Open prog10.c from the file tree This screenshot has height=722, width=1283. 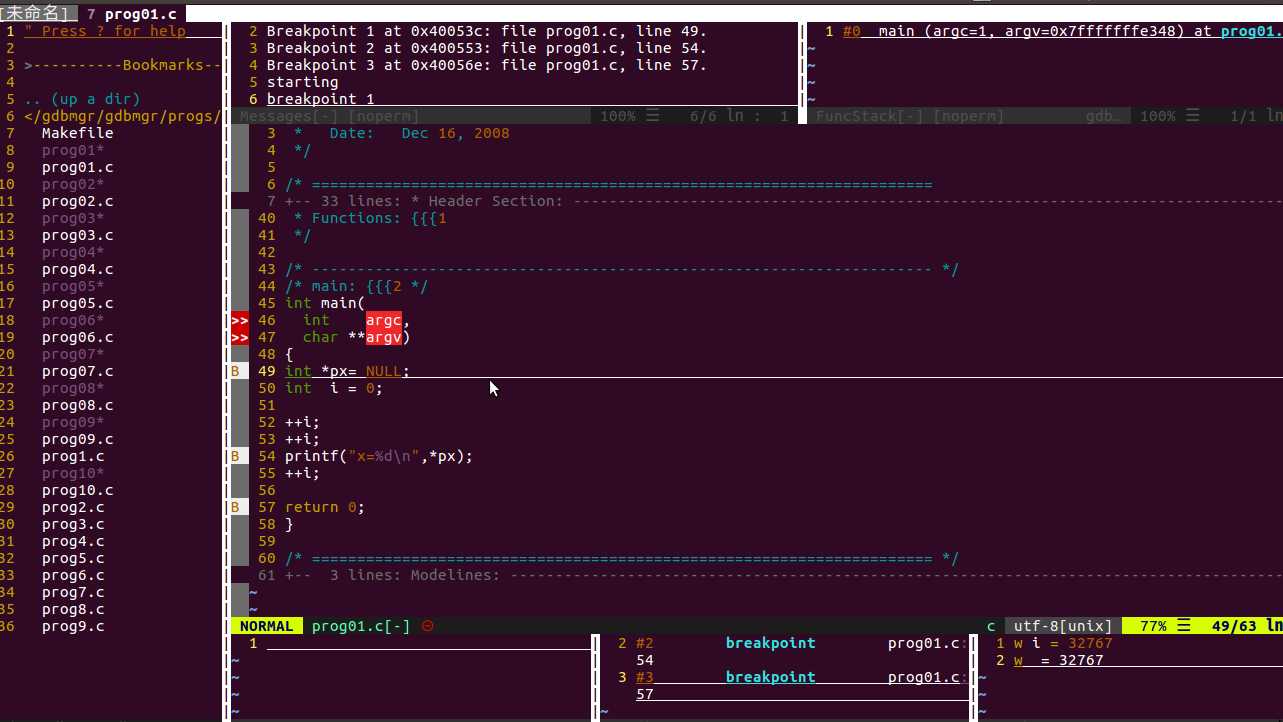pyautogui.click(x=77, y=490)
